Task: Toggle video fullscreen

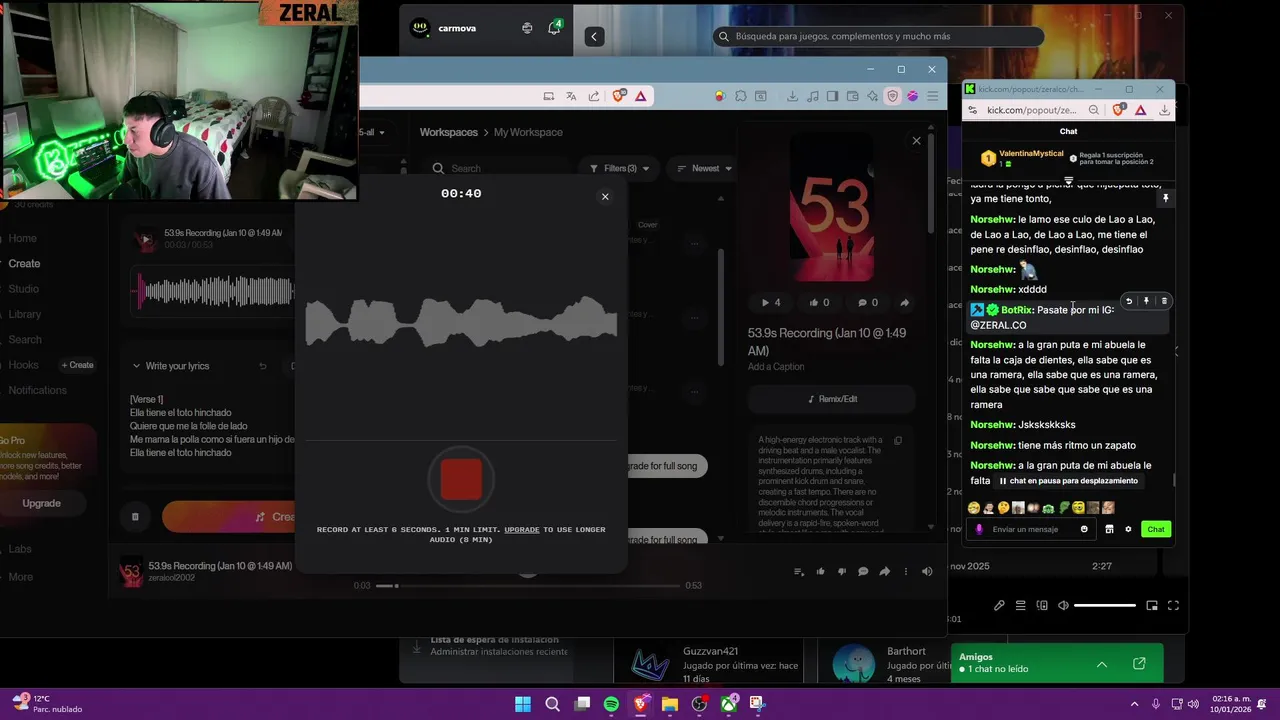Action: 1173,605
